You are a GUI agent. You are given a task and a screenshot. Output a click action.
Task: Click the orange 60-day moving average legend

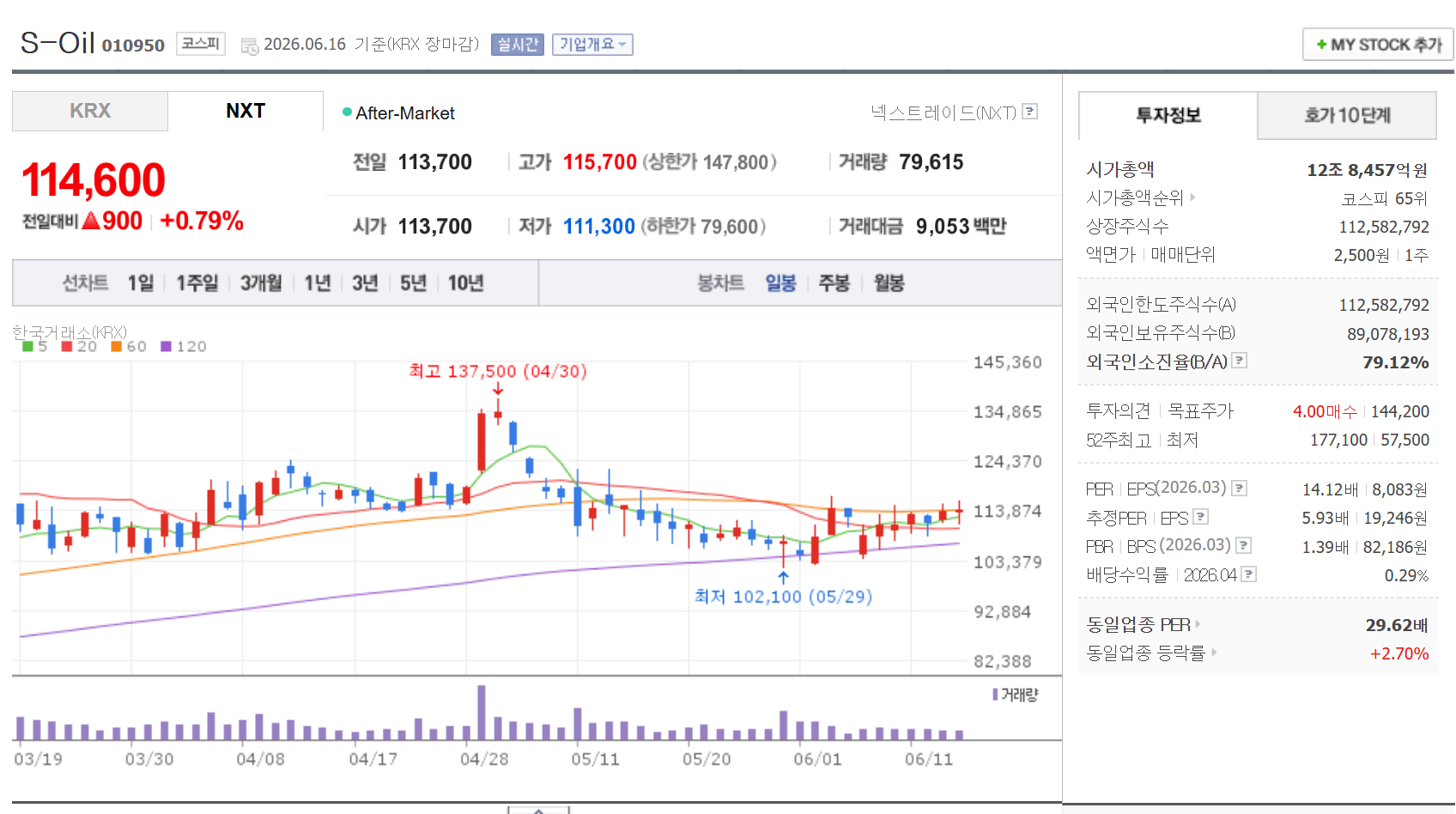129,346
